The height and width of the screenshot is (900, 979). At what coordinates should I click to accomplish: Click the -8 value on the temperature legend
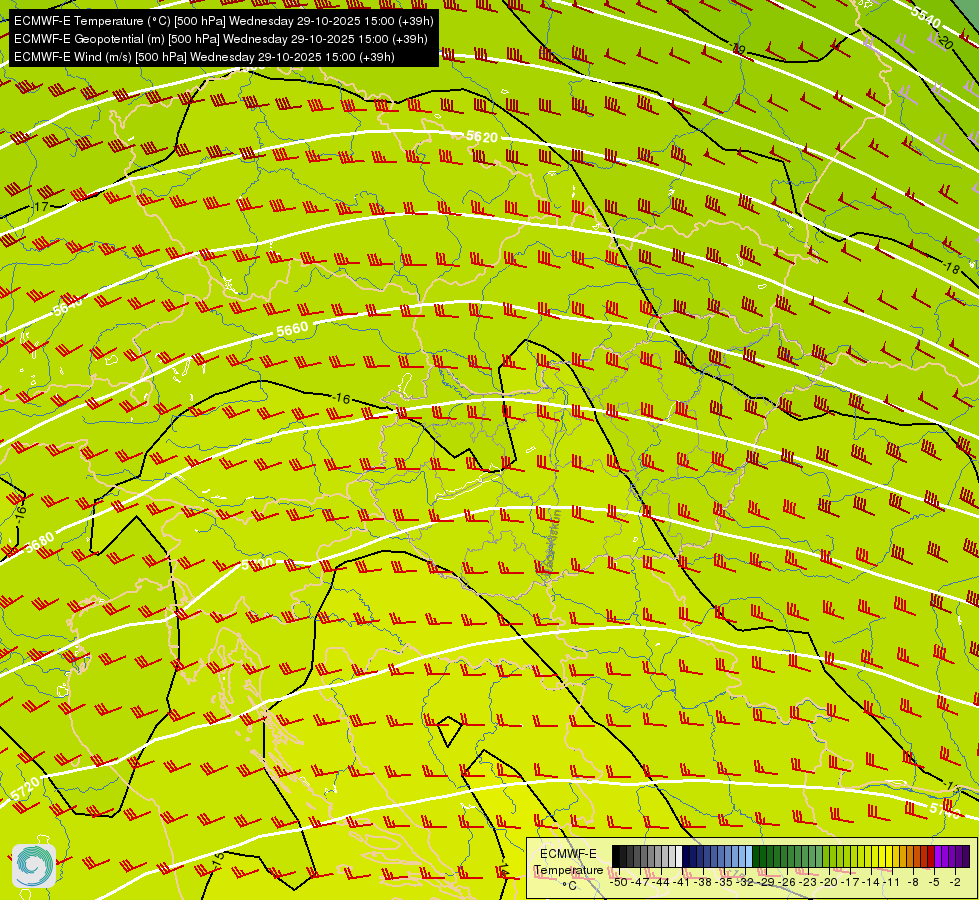click(913, 882)
